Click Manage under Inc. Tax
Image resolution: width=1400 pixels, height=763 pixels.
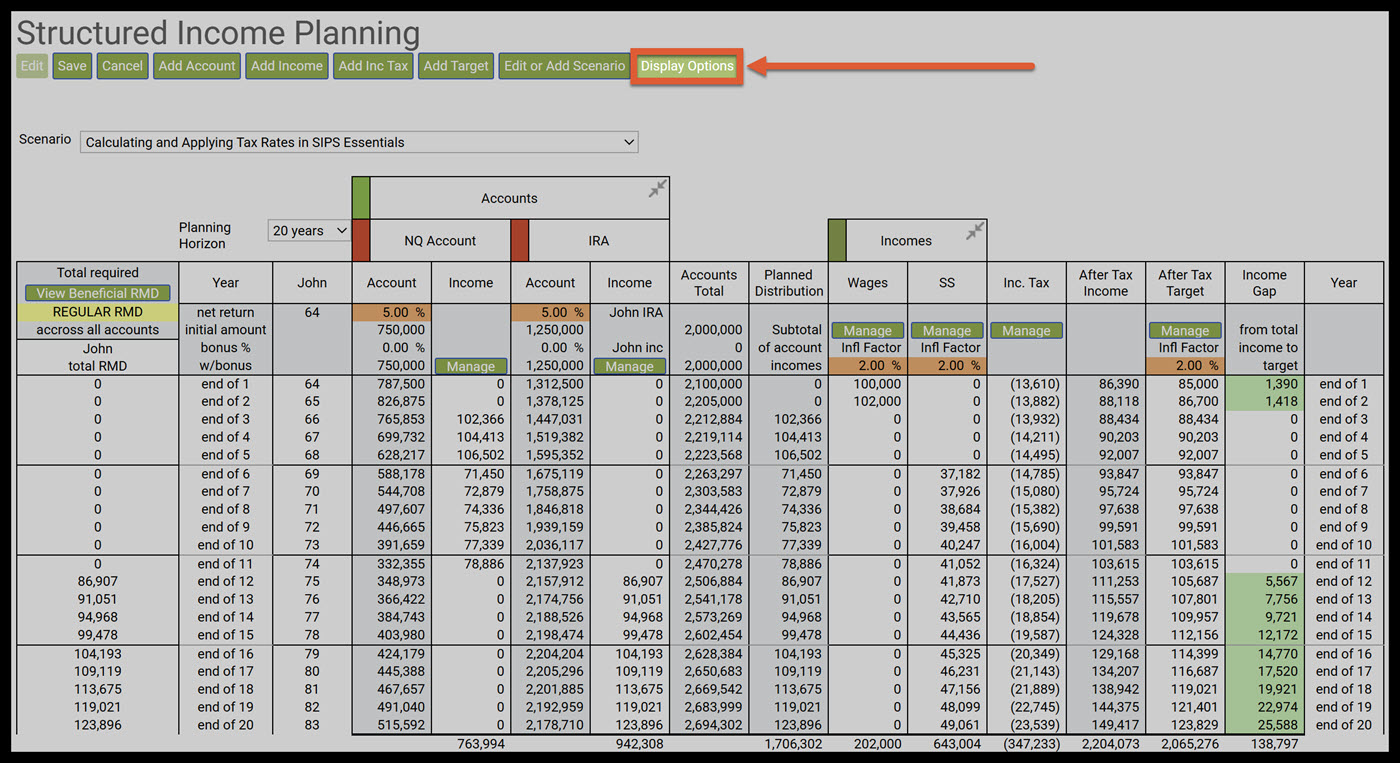1027,330
